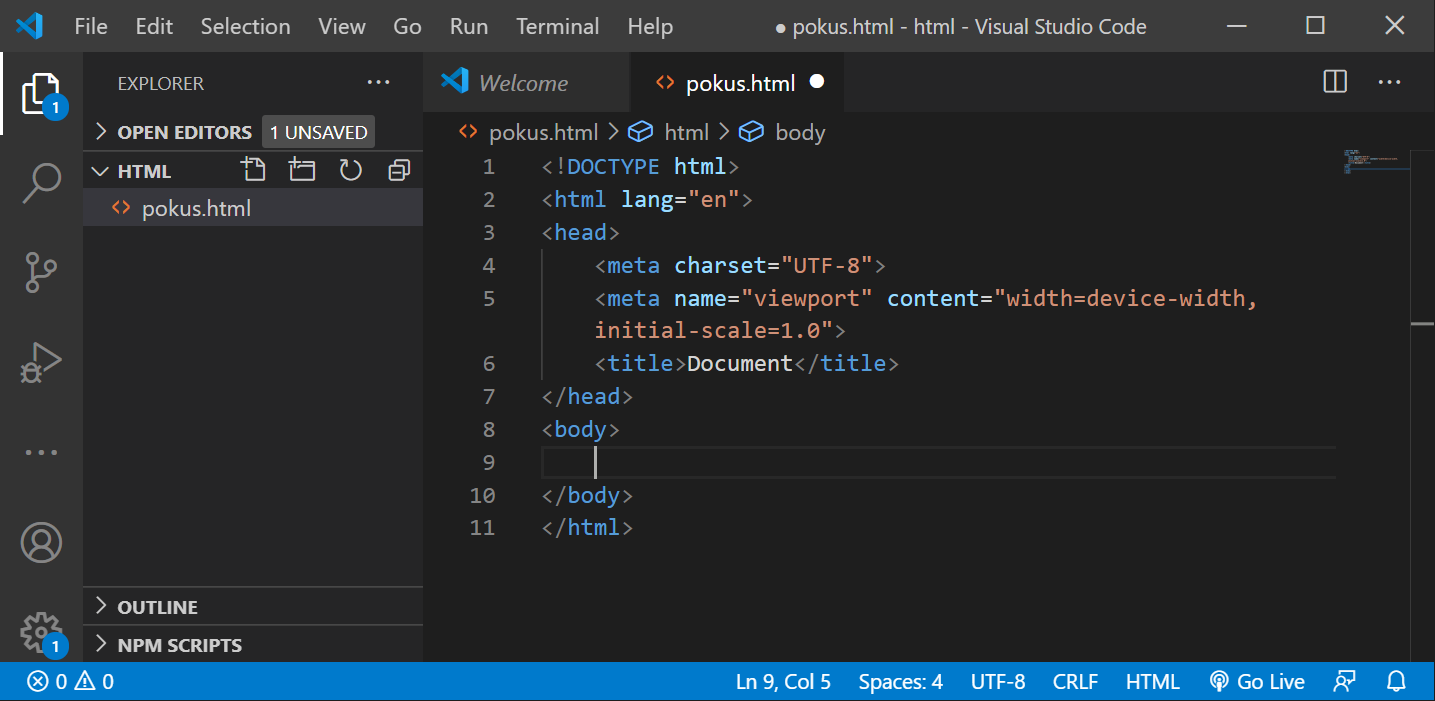Open the Selection menu
Image resolution: width=1435 pixels, height=701 pixels.
[x=245, y=27]
